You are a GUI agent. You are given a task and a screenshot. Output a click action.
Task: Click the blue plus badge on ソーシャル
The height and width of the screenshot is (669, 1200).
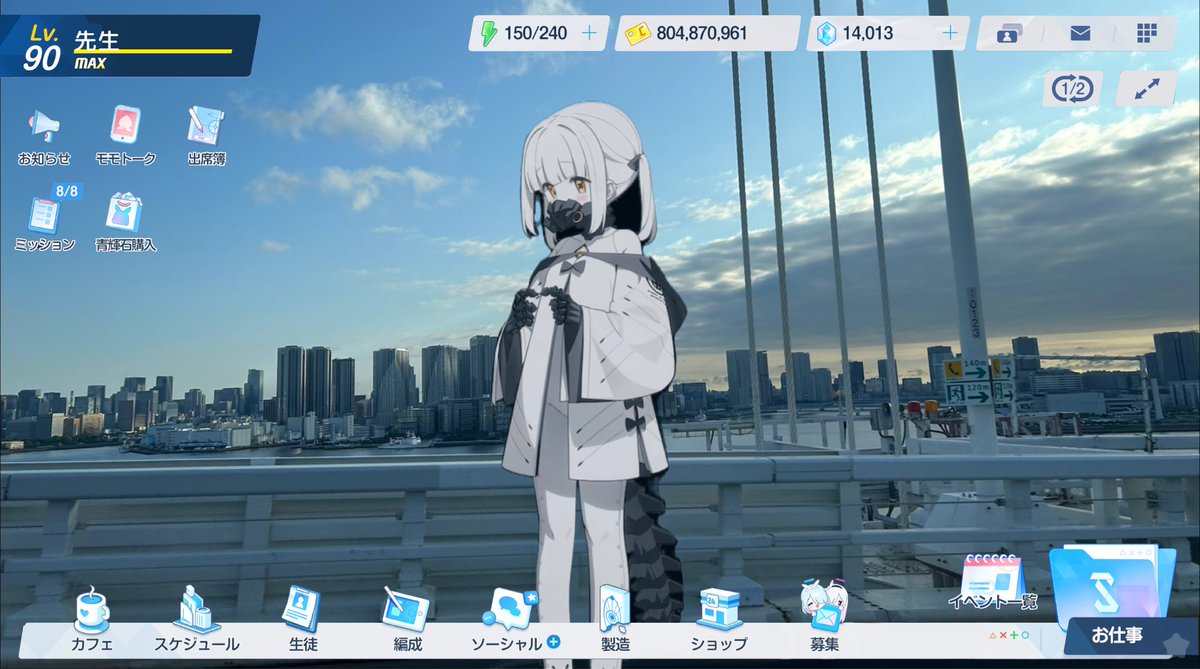click(x=553, y=642)
